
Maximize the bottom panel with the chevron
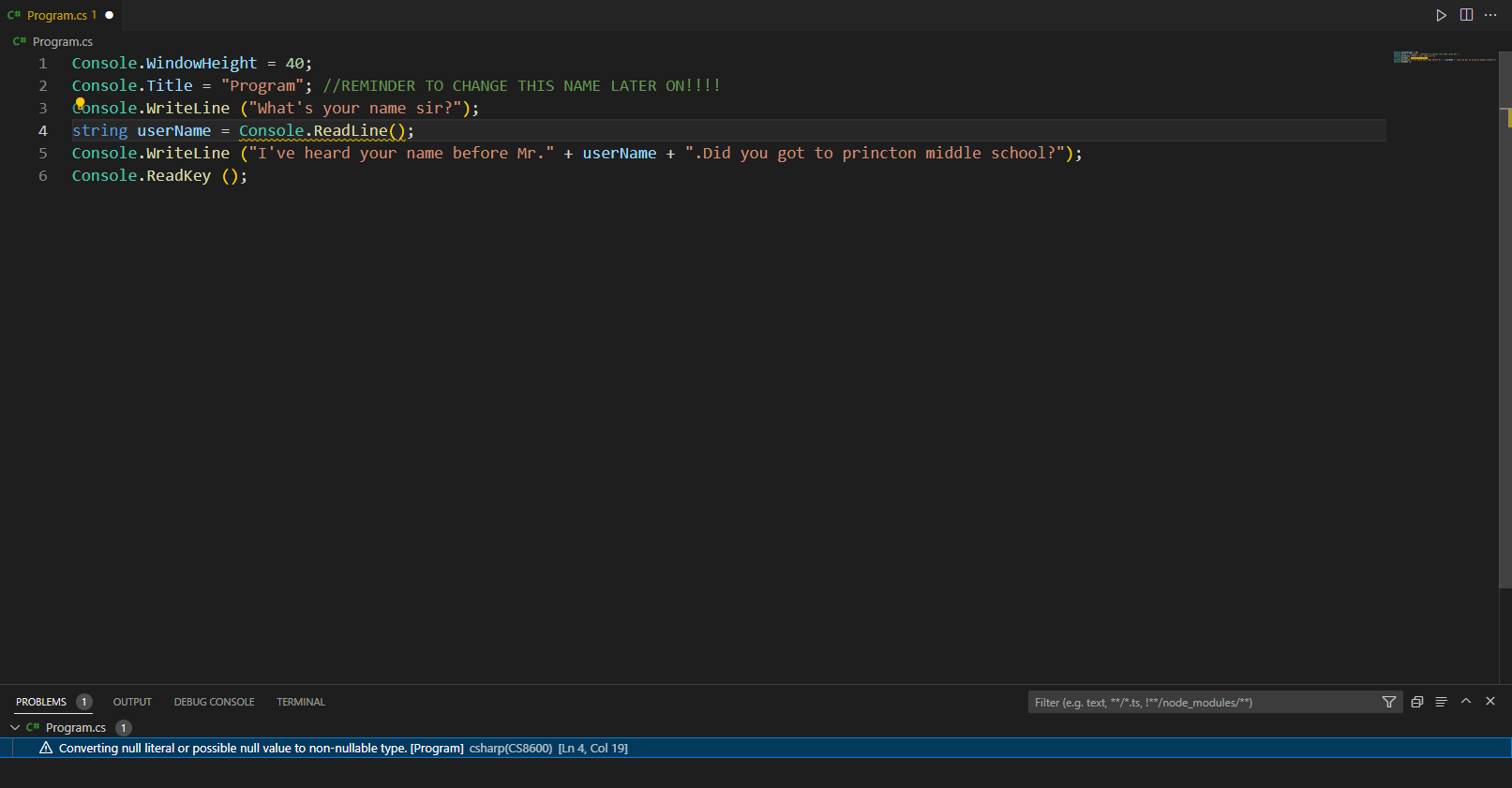[1466, 701]
